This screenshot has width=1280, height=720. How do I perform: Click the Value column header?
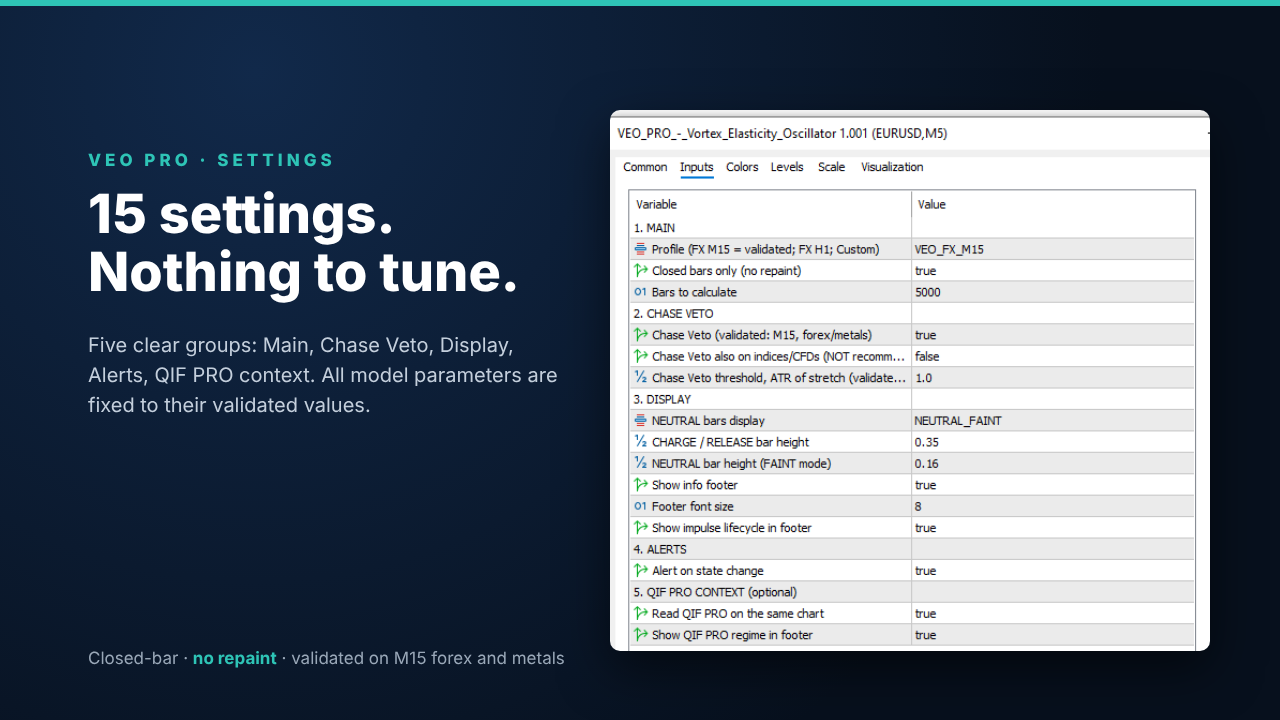[1053, 204]
